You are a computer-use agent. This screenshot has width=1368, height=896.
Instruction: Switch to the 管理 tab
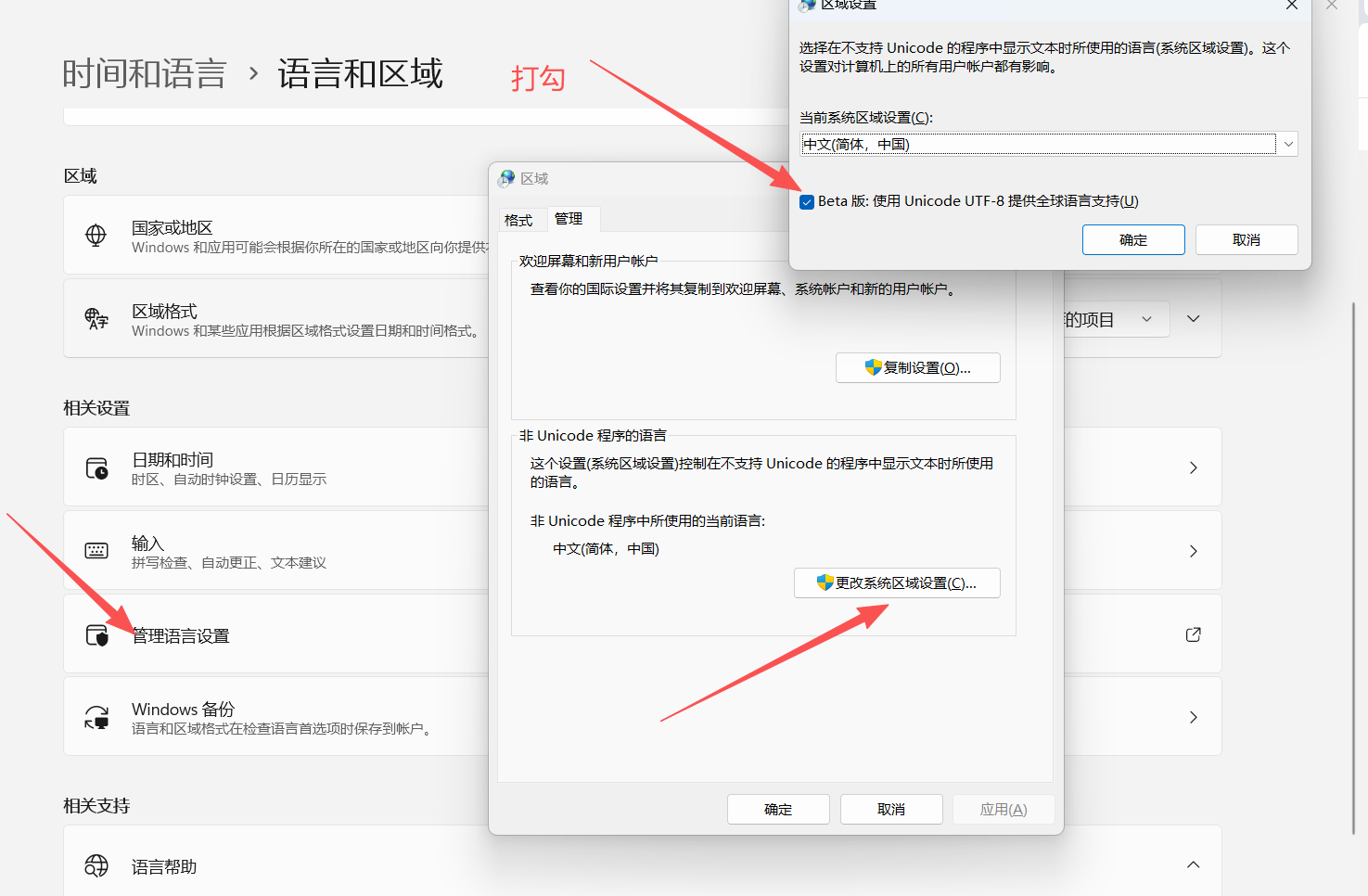click(569, 219)
